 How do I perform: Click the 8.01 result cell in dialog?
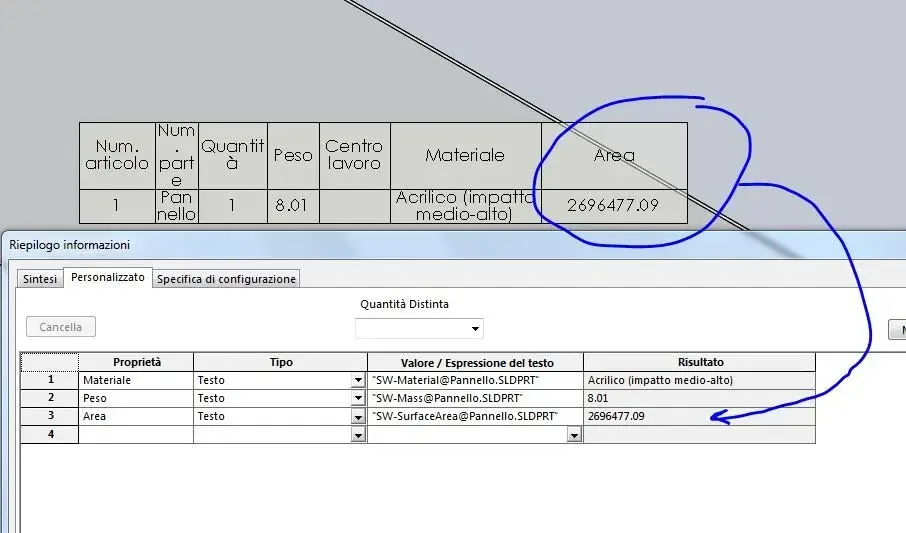[700, 398]
